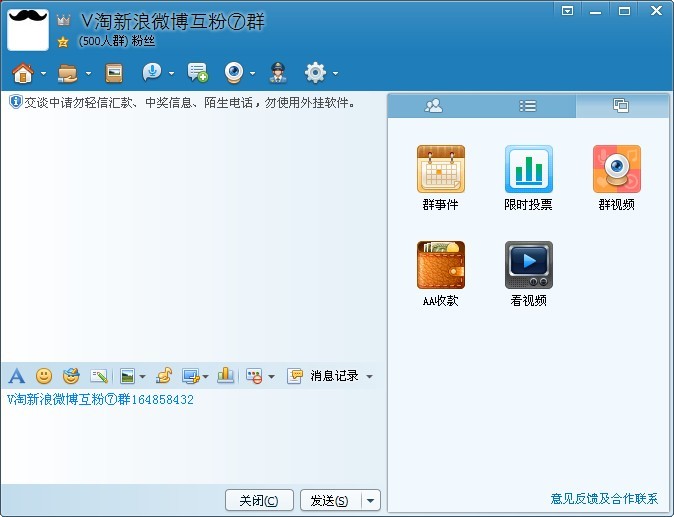Click the create discussion chat icon
The height and width of the screenshot is (517, 674).
coord(197,72)
